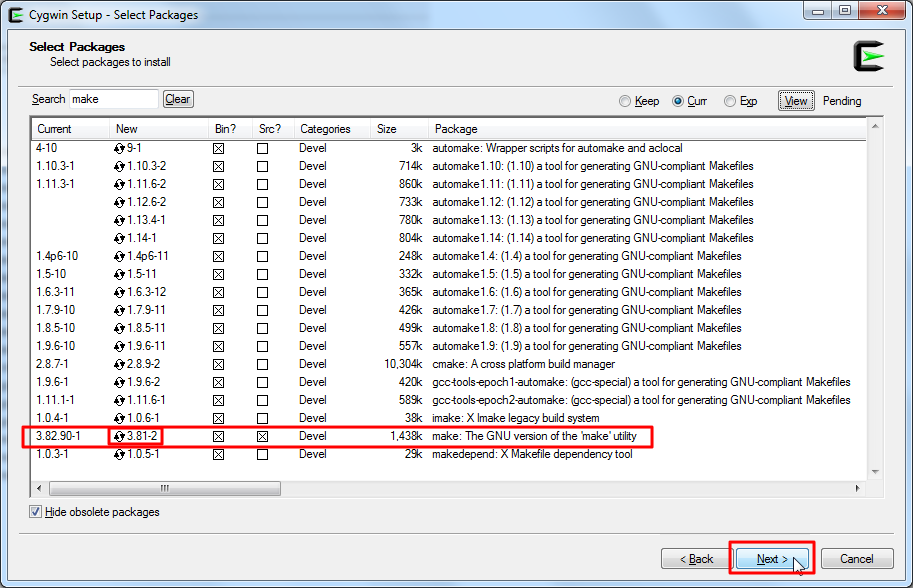913x588 pixels.
Task: Click the horizontal scrollbar right arrow
Action: coord(858,488)
